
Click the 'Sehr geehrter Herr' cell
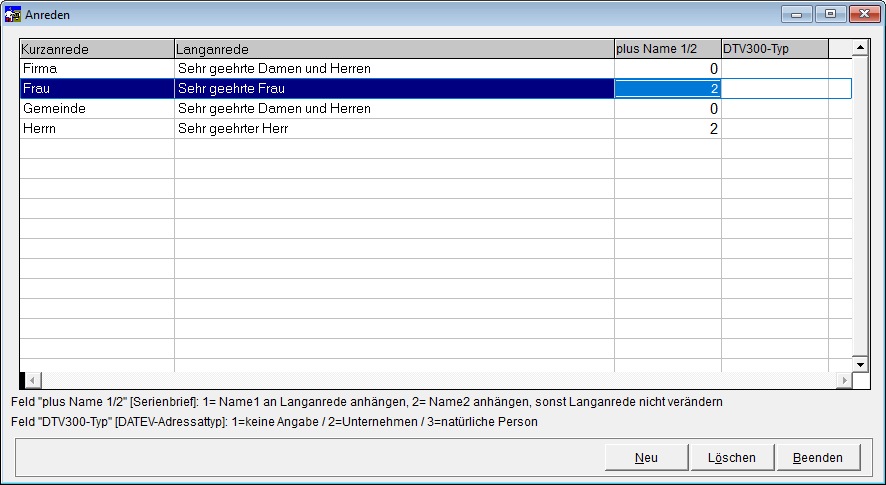(x=394, y=129)
